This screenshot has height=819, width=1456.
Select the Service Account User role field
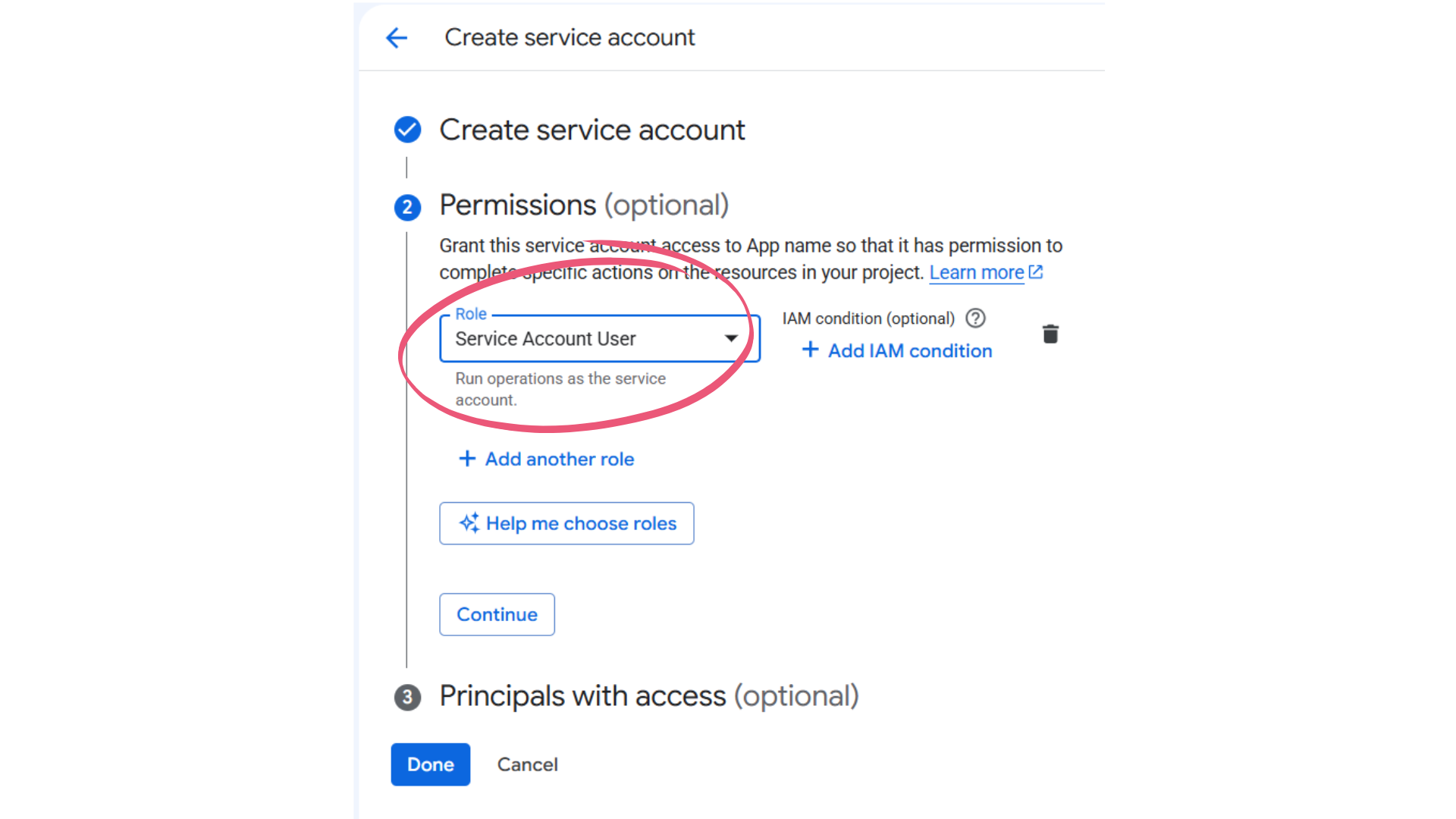click(600, 338)
